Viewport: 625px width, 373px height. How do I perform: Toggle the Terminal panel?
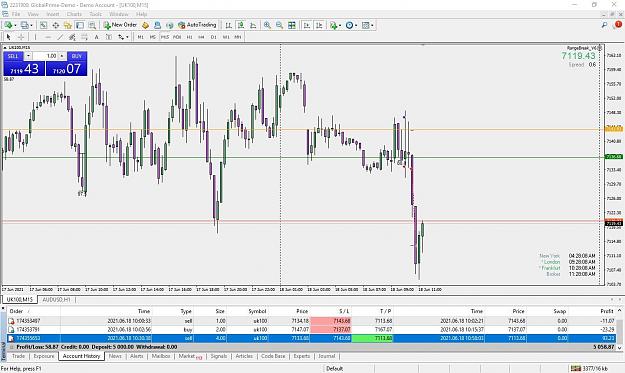tap(80, 25)
